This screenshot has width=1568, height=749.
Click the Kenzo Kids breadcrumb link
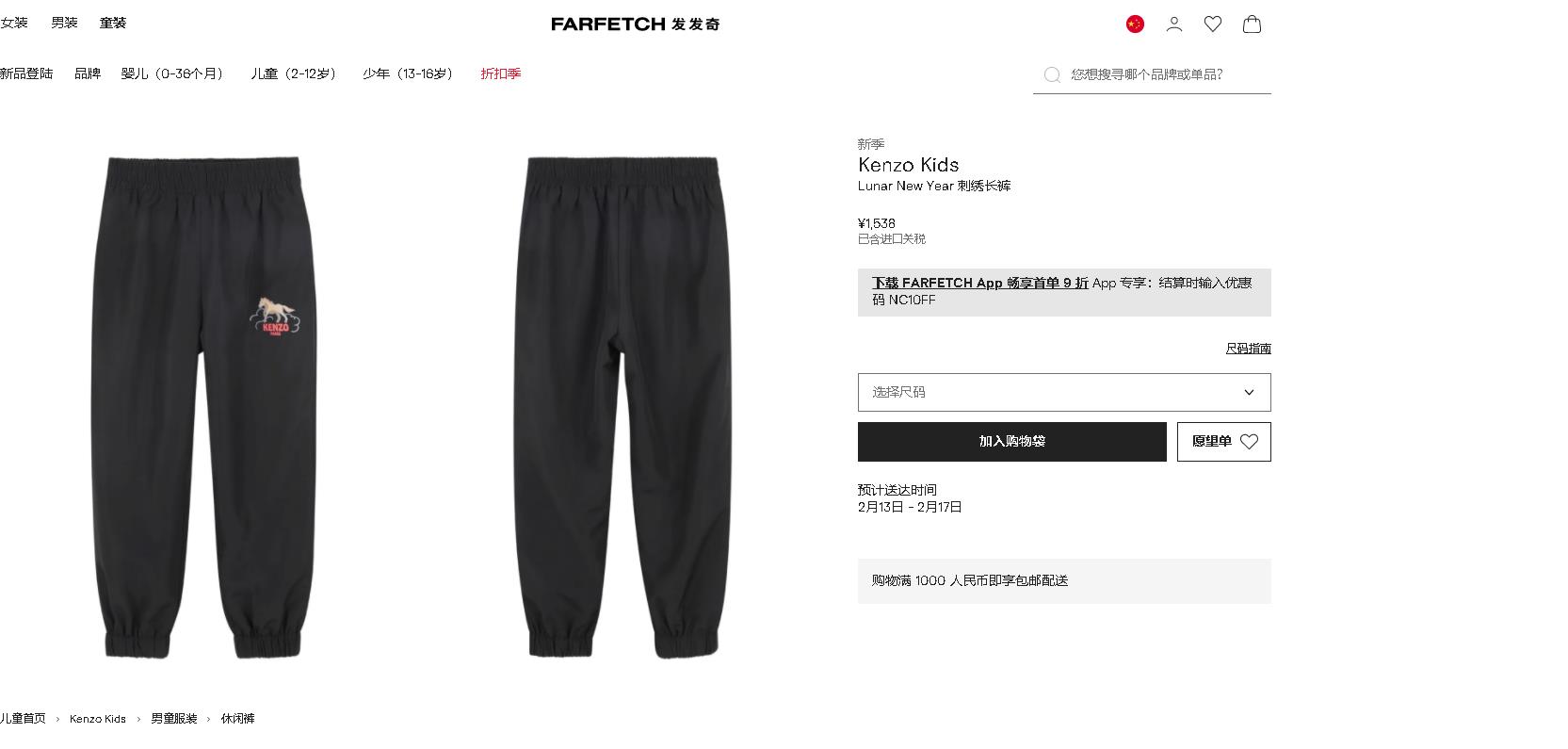(x=98, y=719)
